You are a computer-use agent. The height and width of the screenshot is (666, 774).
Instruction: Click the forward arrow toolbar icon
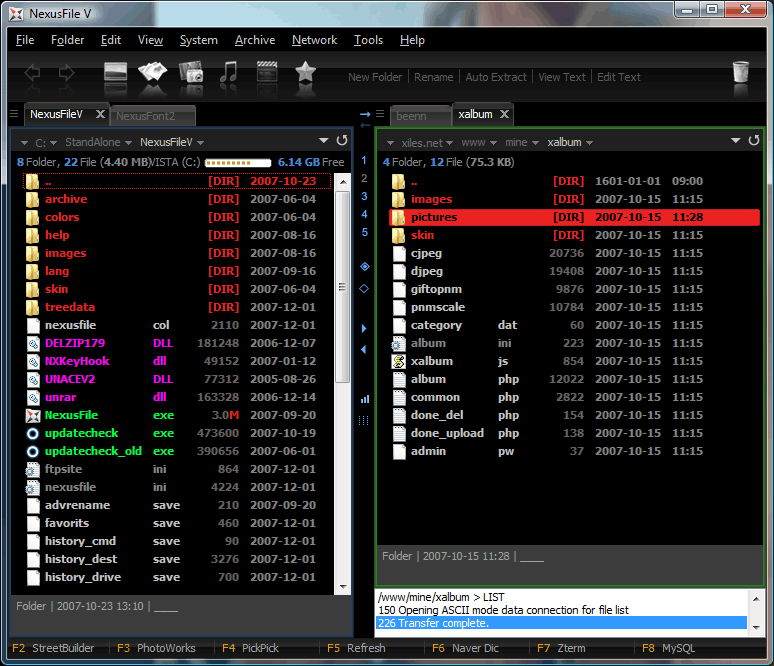[66, 73]
